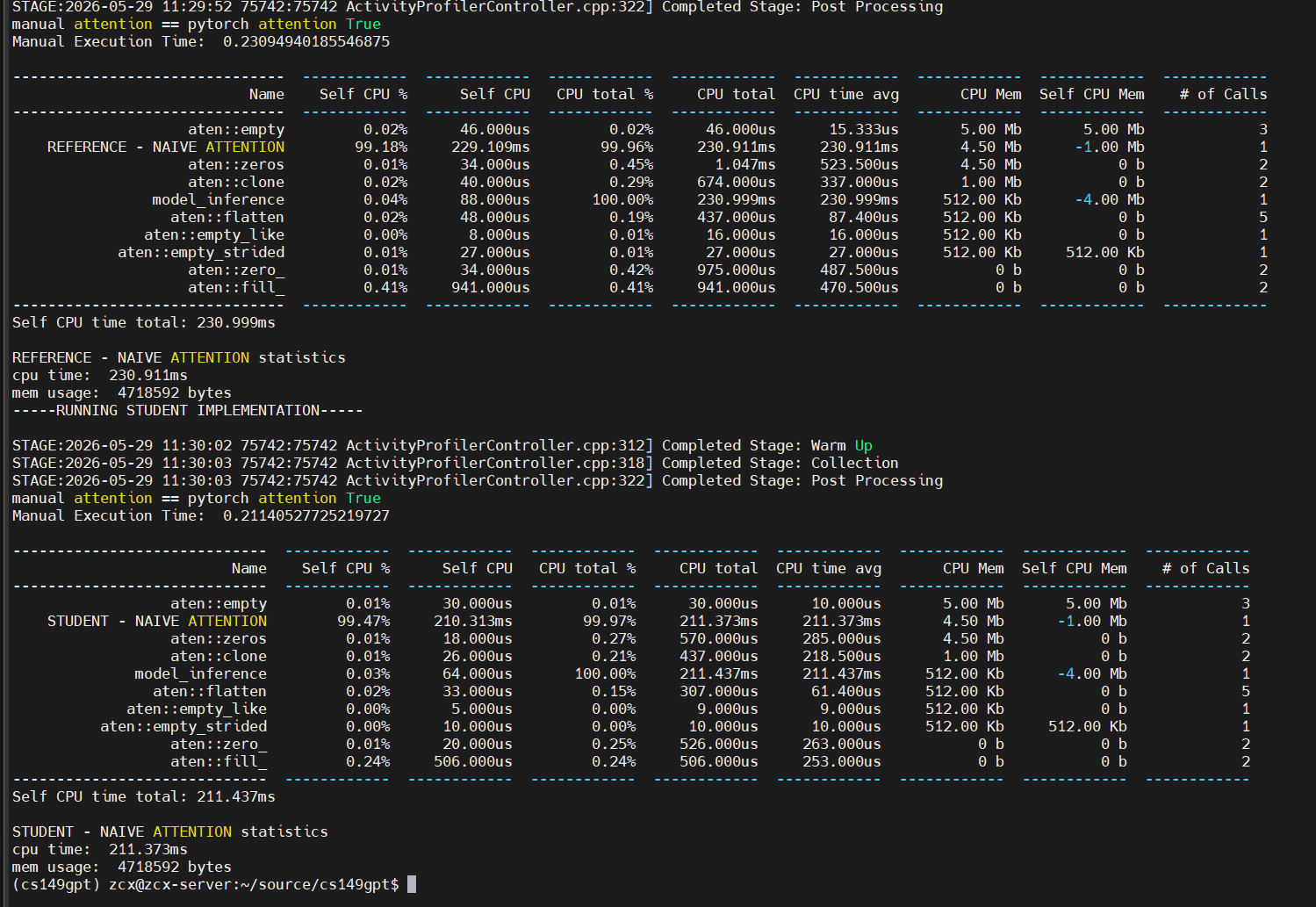Click 'mem usage: 4718592 bytes' under student statistics
The height and width of the screenshot is (907, 1316).
tap(122, 867)
